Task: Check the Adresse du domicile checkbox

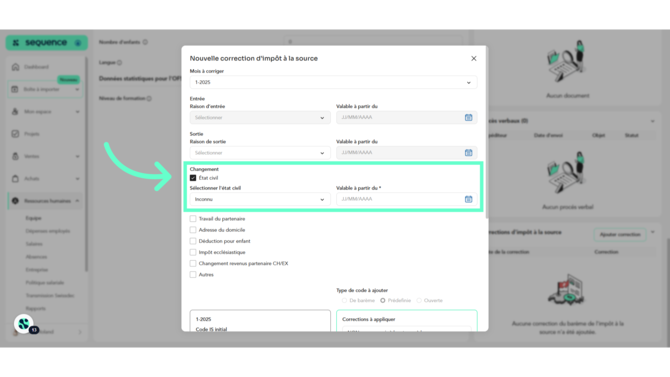Action: coord(193,230)
